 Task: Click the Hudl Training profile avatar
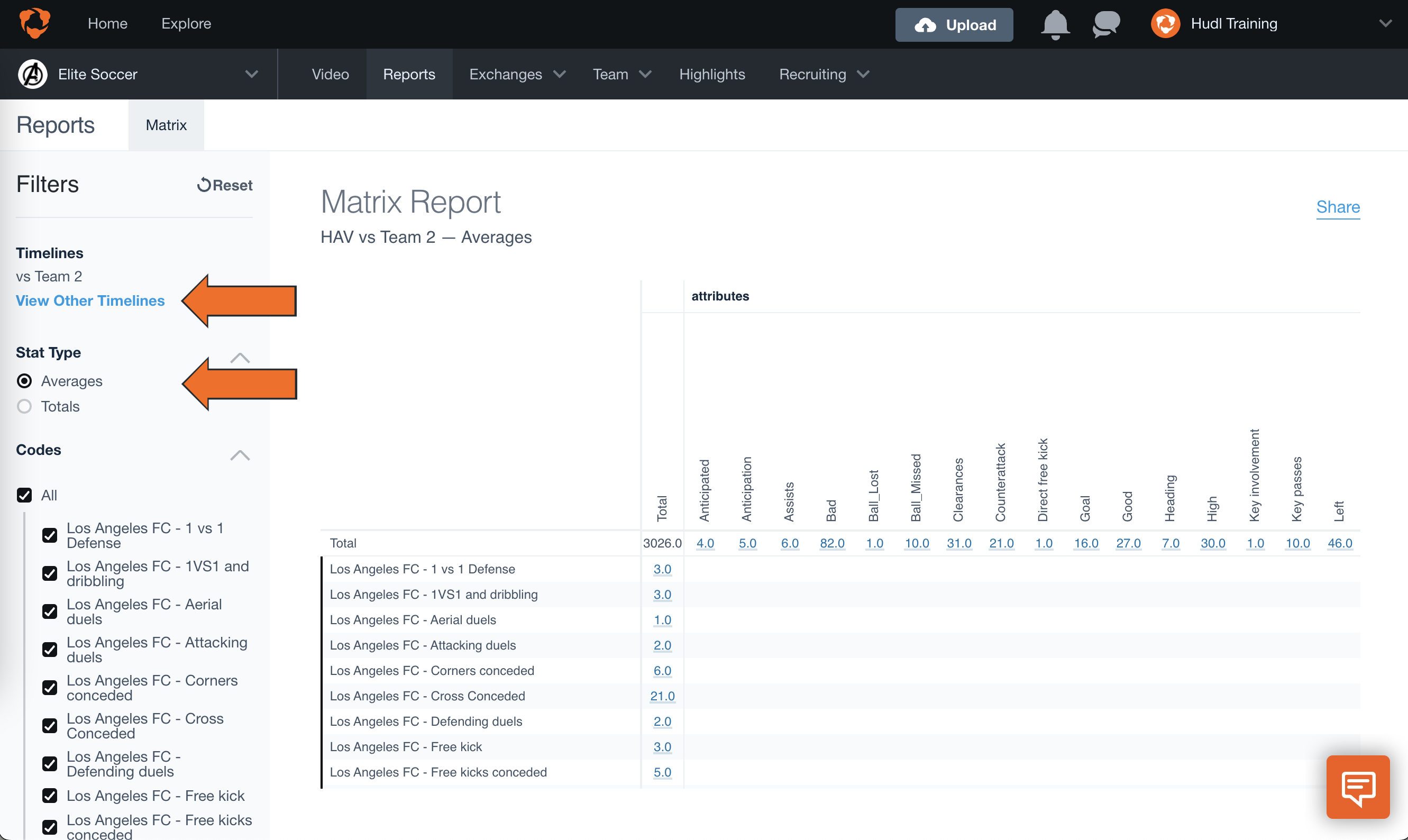[x=1165, y=24]
